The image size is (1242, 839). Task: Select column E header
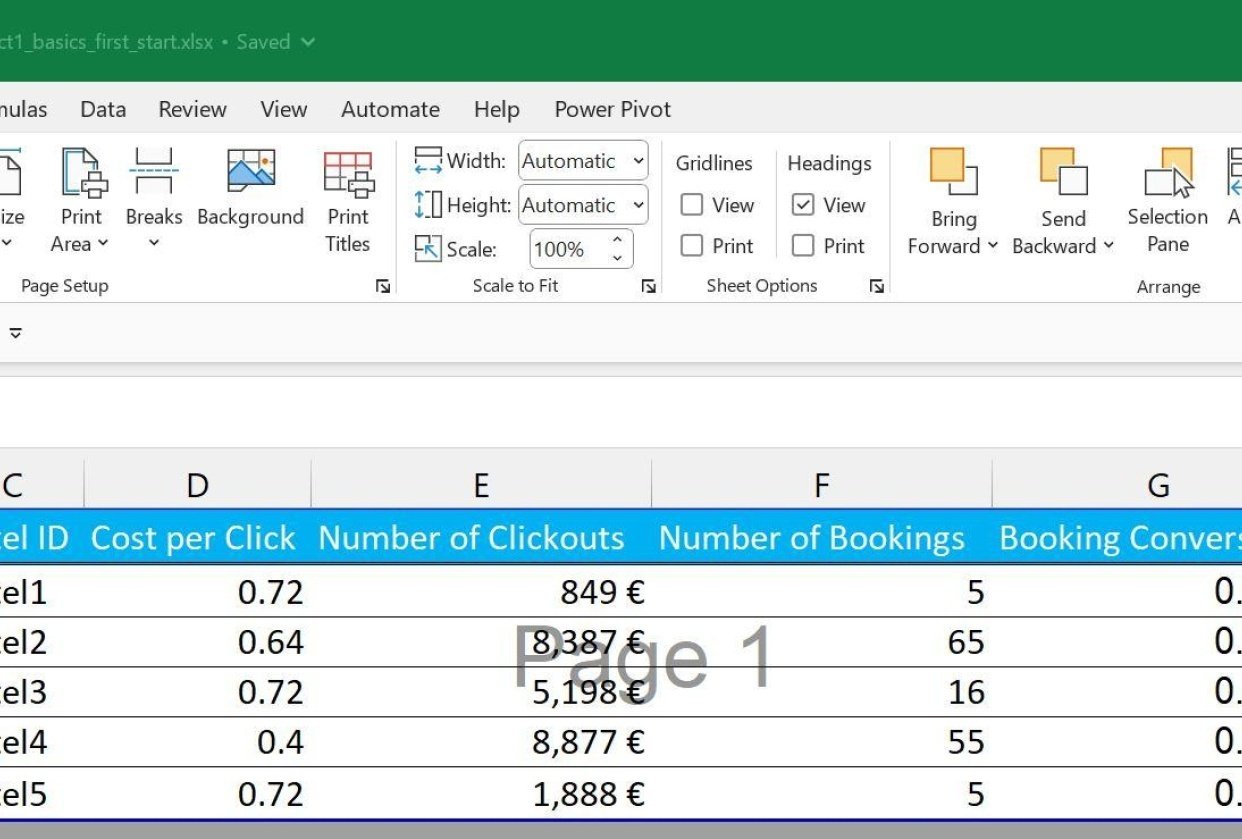tap(481, 485)
